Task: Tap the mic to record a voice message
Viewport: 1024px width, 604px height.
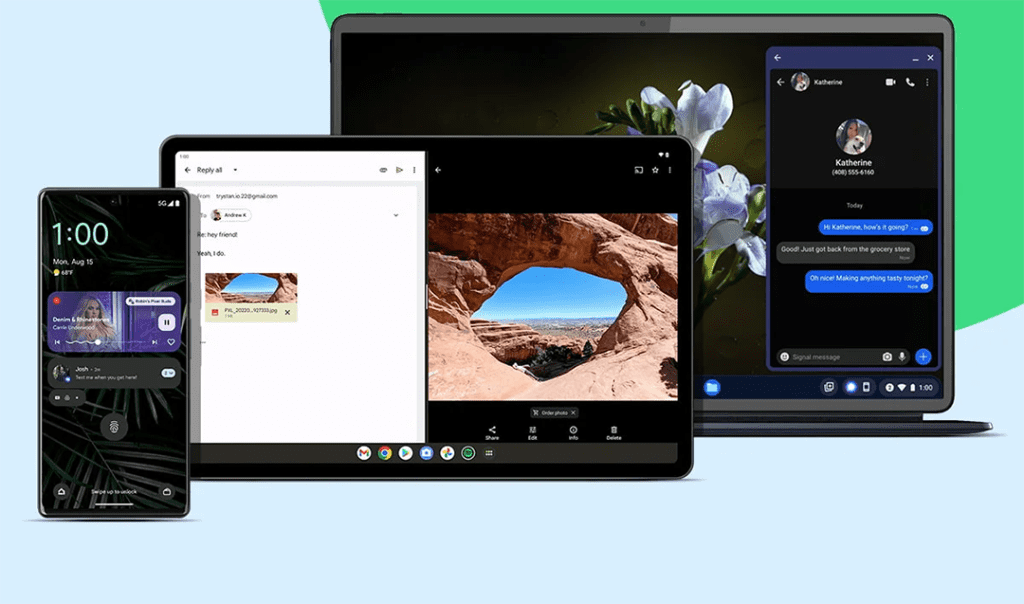Action: pos(902,357)
